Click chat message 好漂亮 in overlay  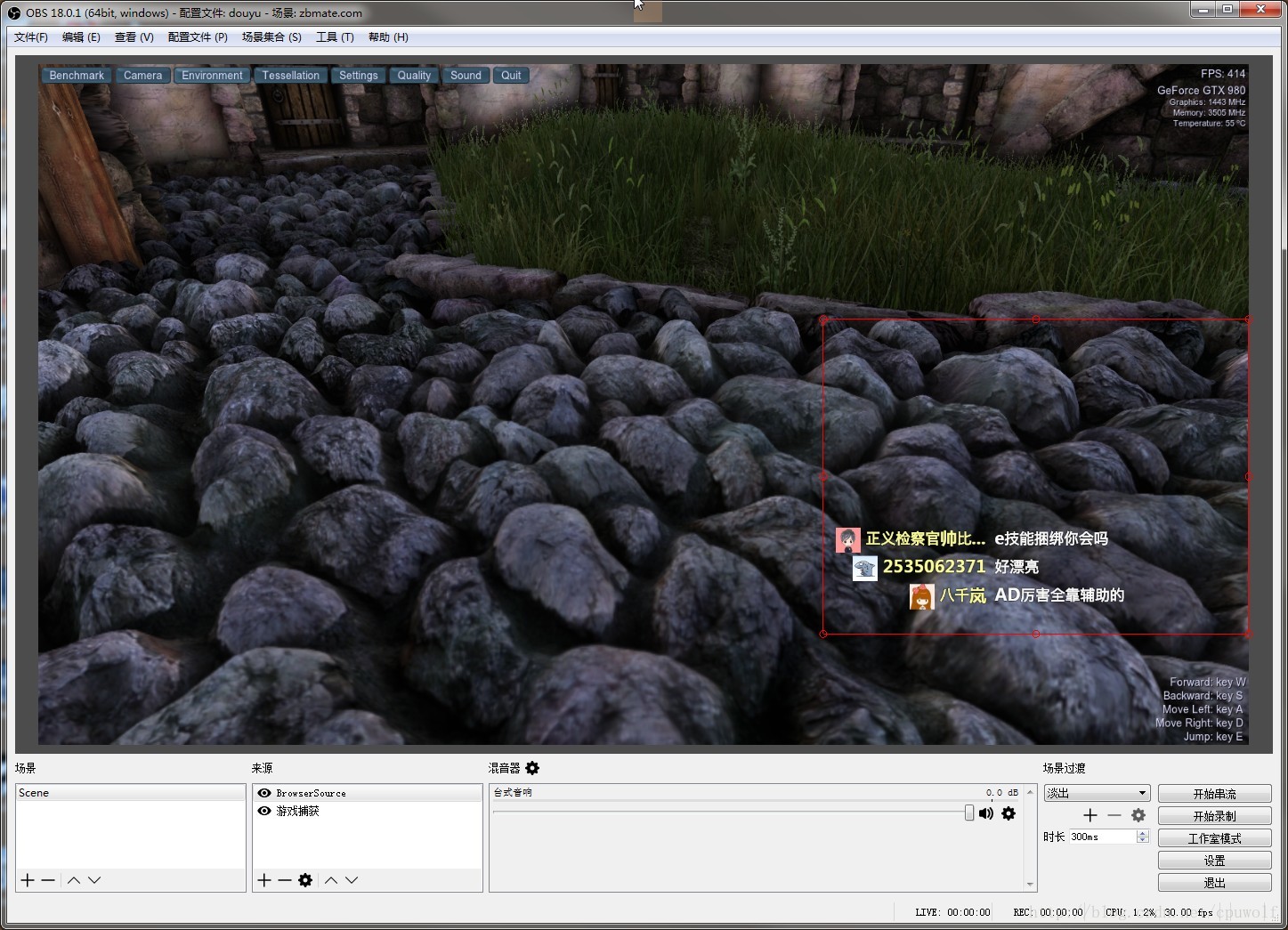[1017, 567]
